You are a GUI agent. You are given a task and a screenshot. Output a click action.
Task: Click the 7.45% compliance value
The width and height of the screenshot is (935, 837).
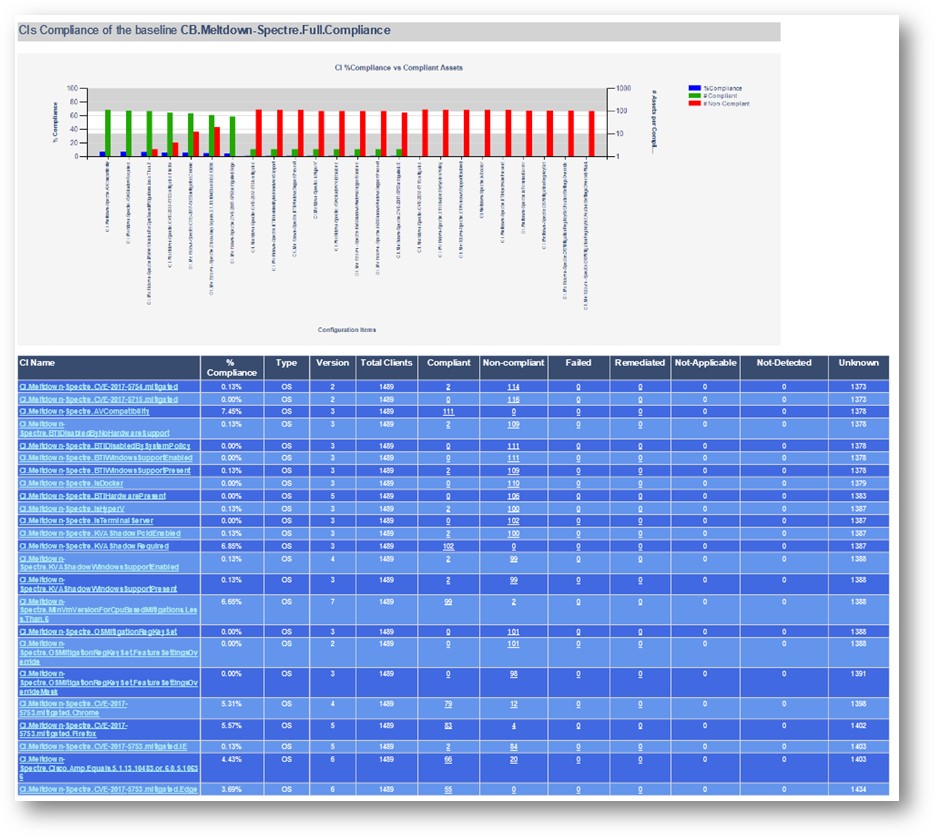pyautogui.click(x=231, y=411)
